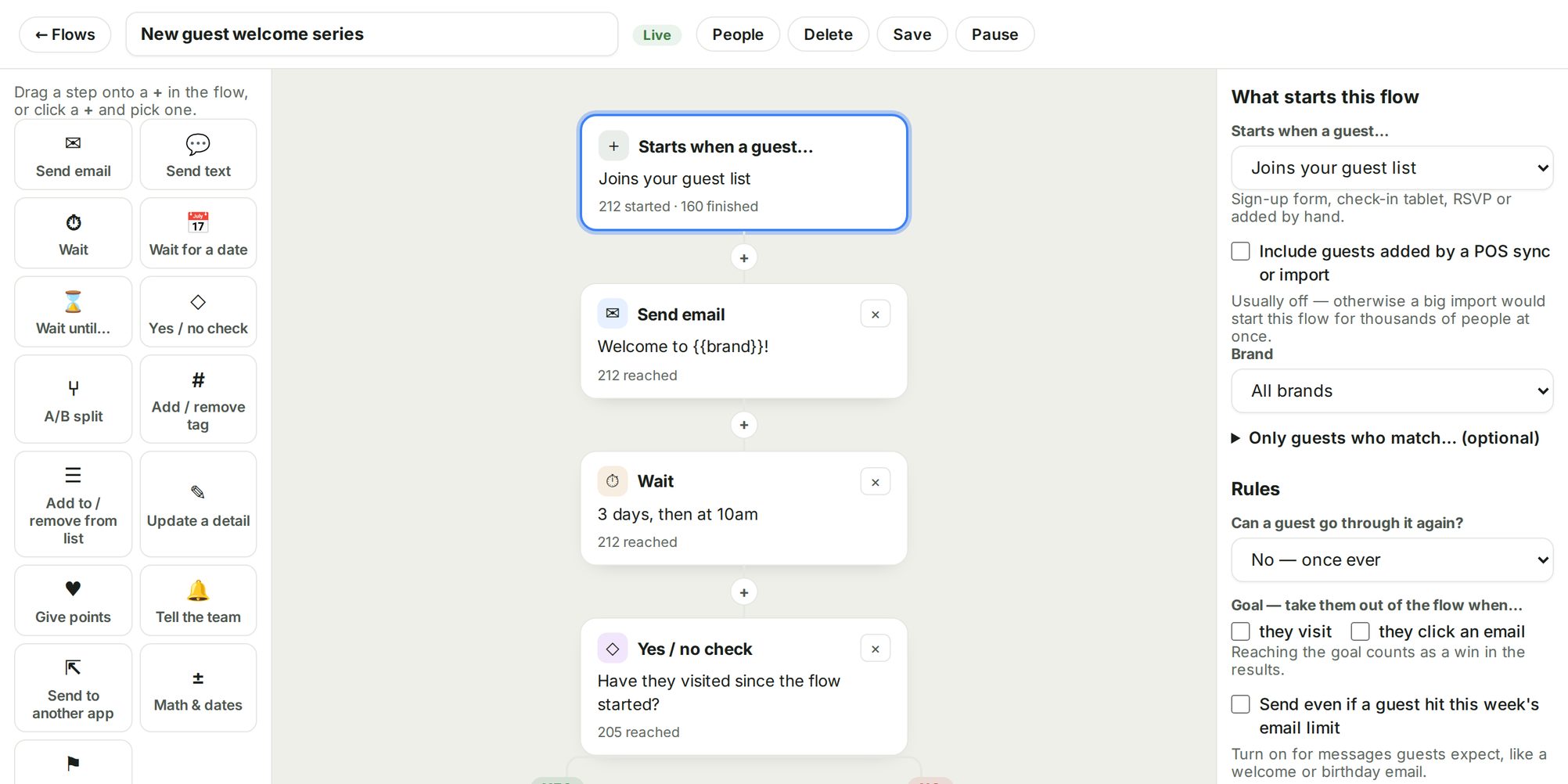
Task: Delete this flow
Action: point(828,34)
